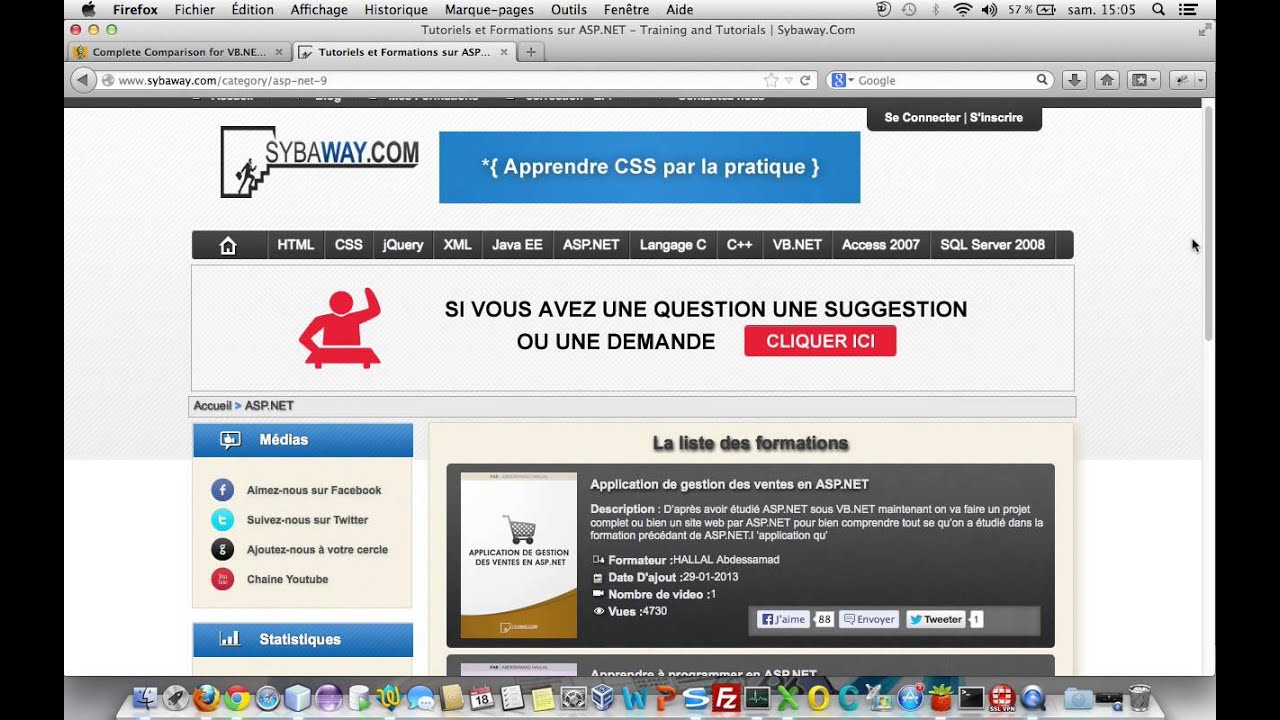Go to Access 2007 category in navbar

click(x=880, y=245)
